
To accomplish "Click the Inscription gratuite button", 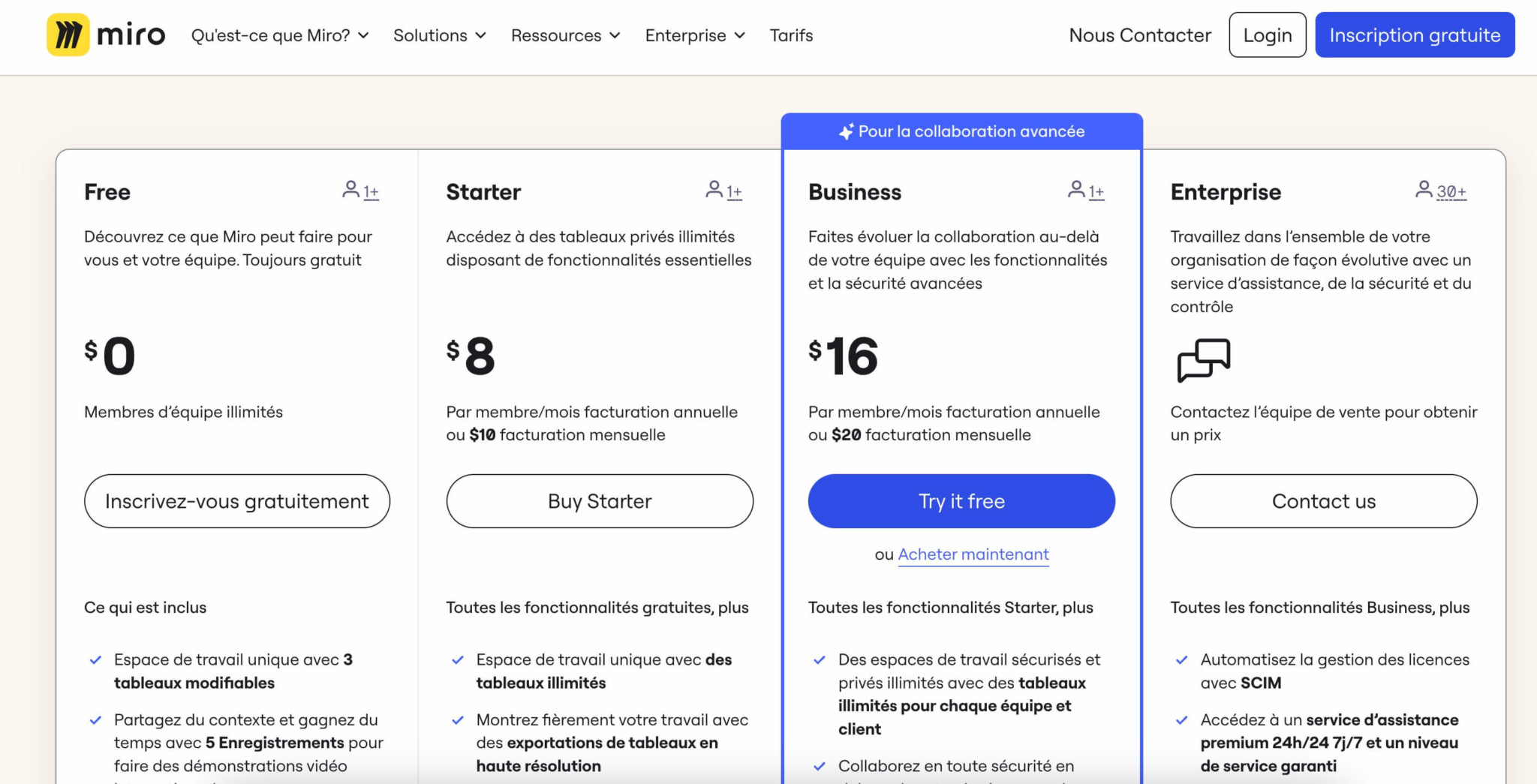I will click(1414, 35).
